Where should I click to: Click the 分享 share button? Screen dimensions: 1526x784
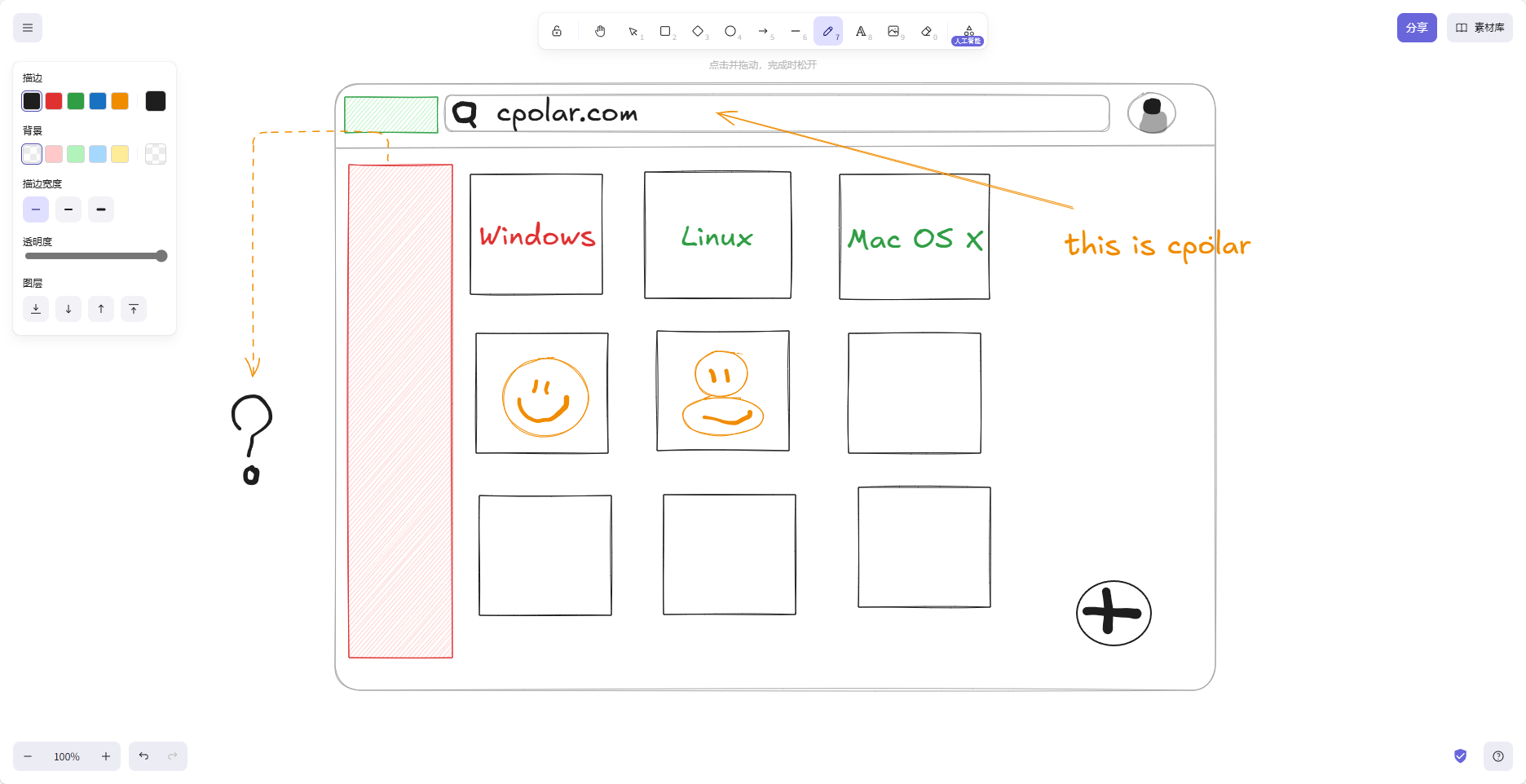click(x=1417, y=28)
